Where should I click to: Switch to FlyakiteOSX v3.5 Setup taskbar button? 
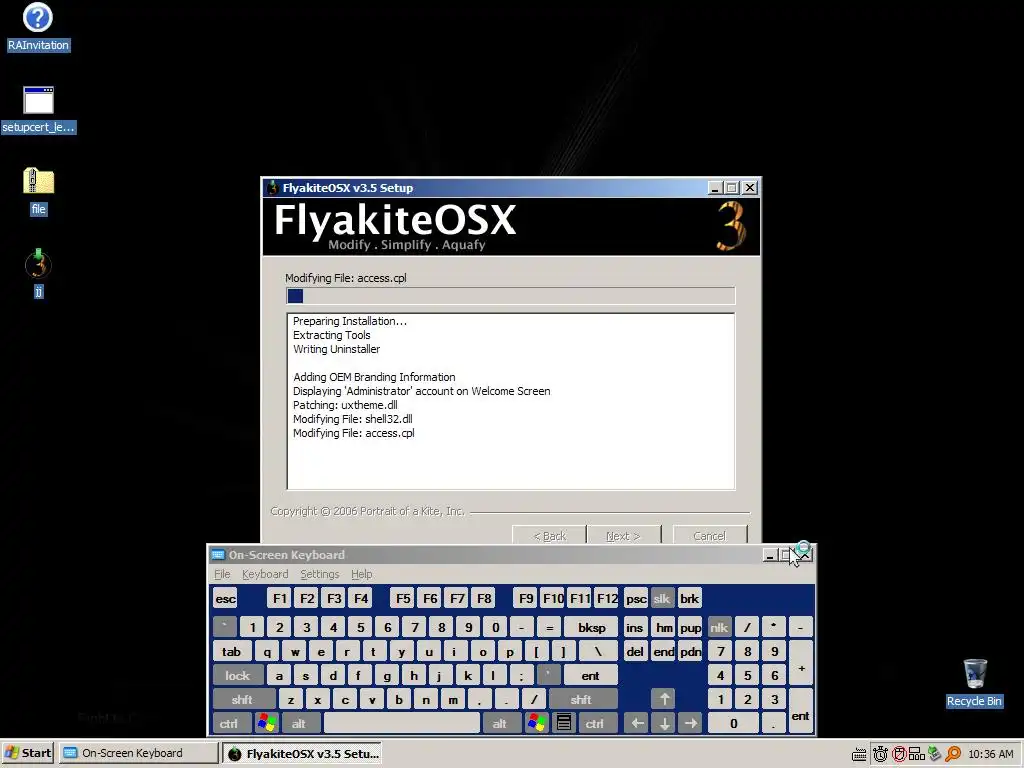click(302, 753)
